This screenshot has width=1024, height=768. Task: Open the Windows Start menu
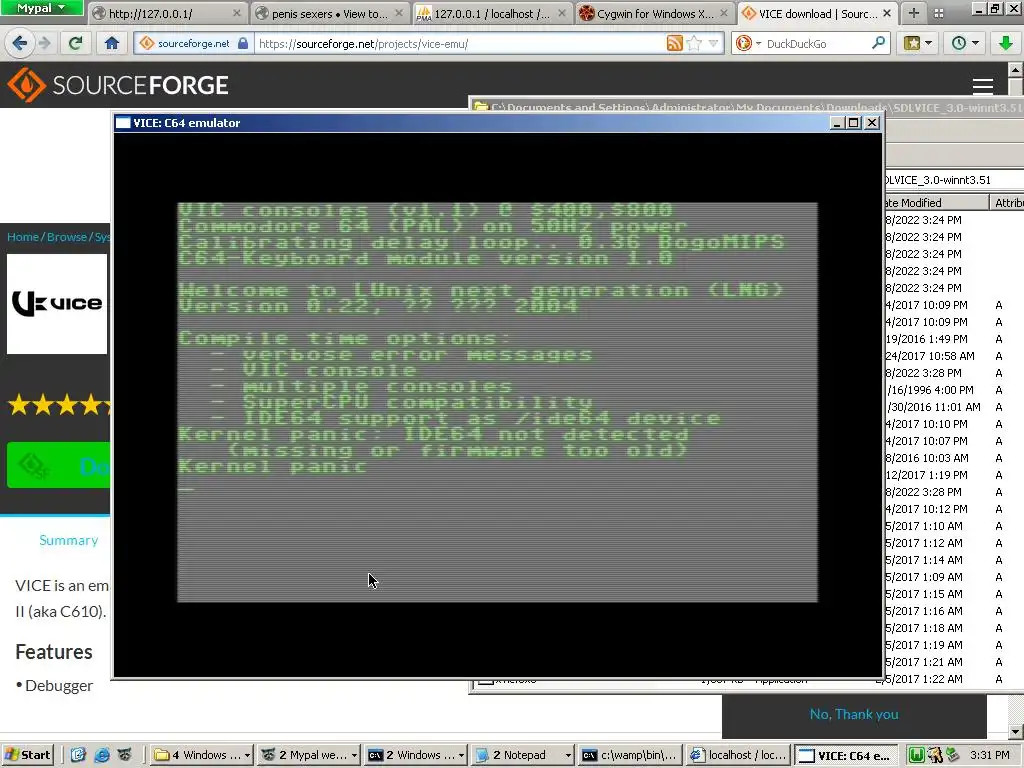27,755
